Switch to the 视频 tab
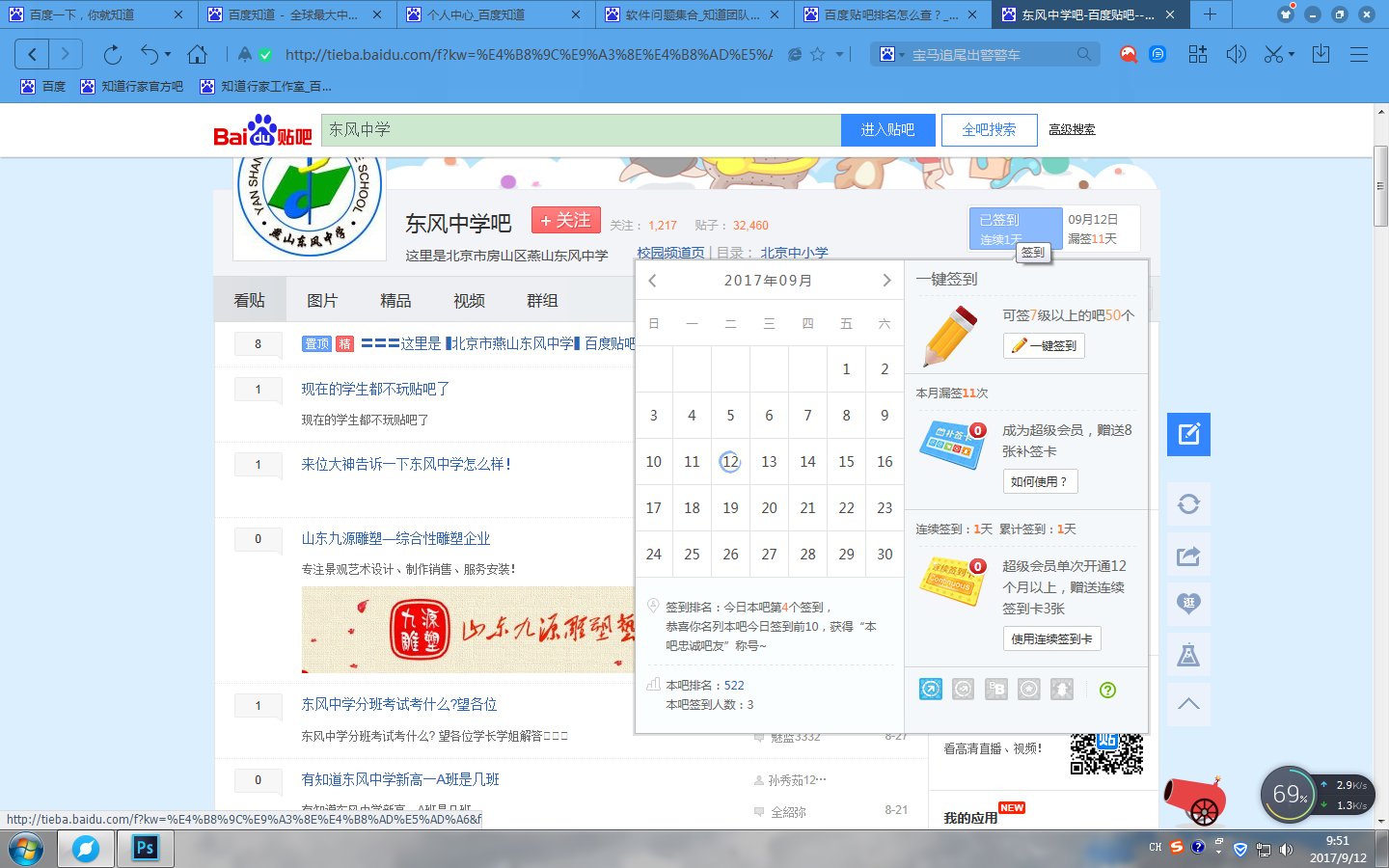1389x868 pixels. coord(469,300)
